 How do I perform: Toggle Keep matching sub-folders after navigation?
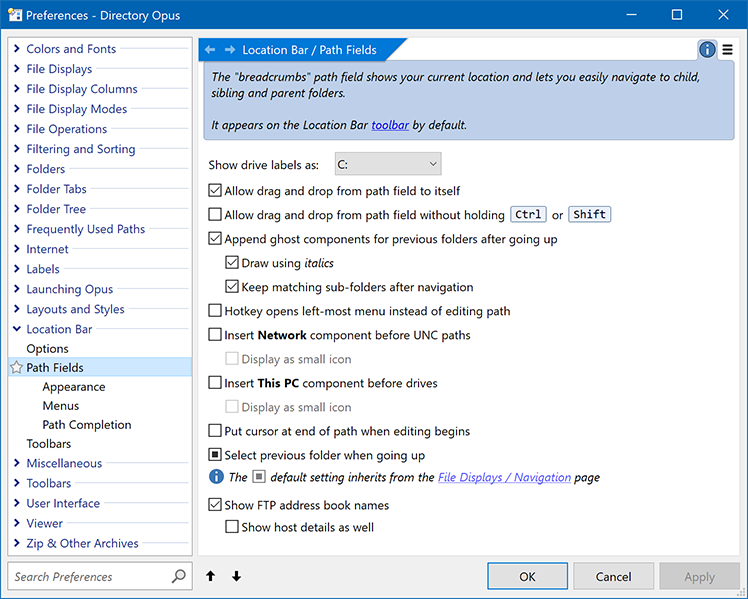[x=232, y=287]
